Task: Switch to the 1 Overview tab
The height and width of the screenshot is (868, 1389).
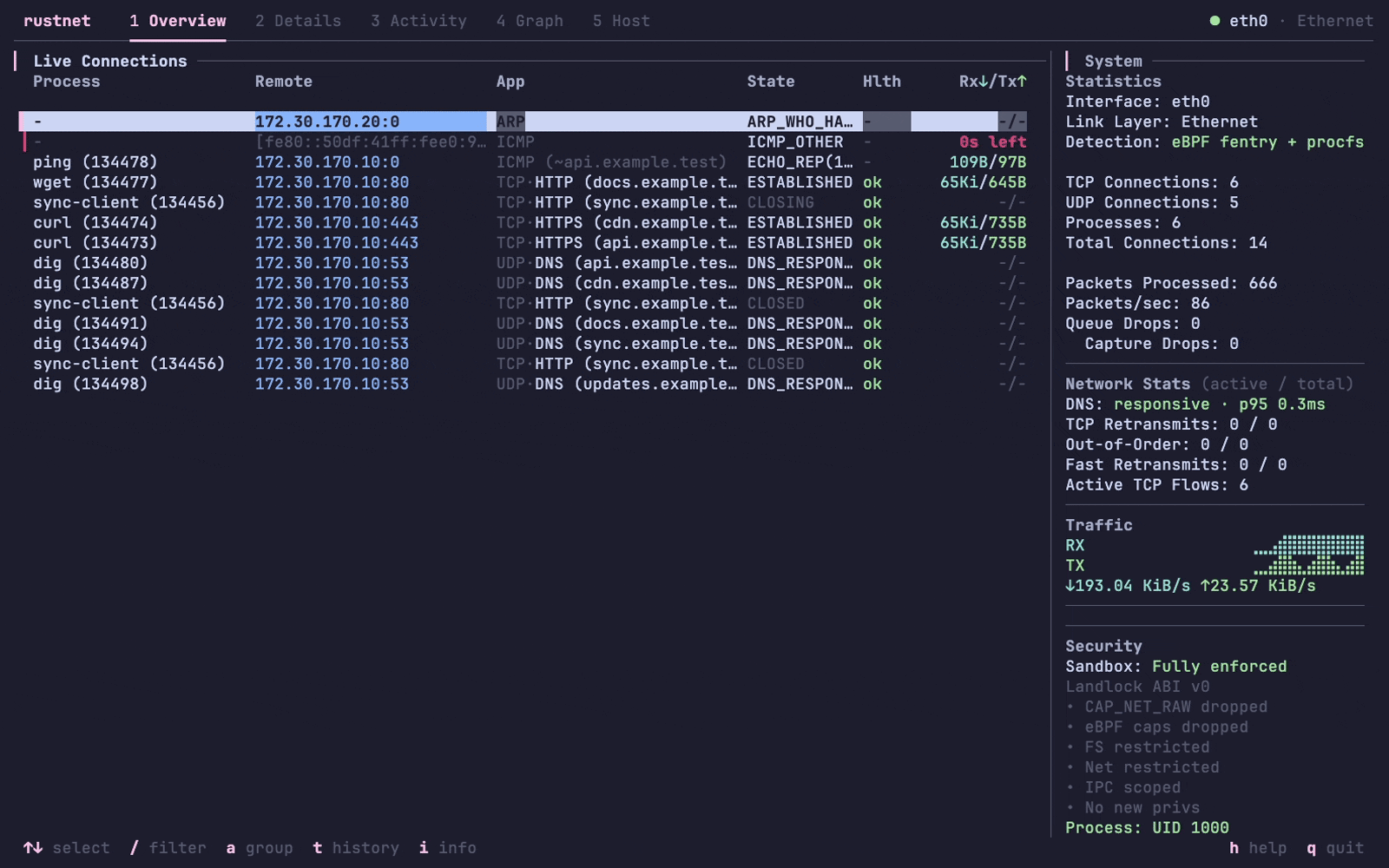Action: coord(178,21)
